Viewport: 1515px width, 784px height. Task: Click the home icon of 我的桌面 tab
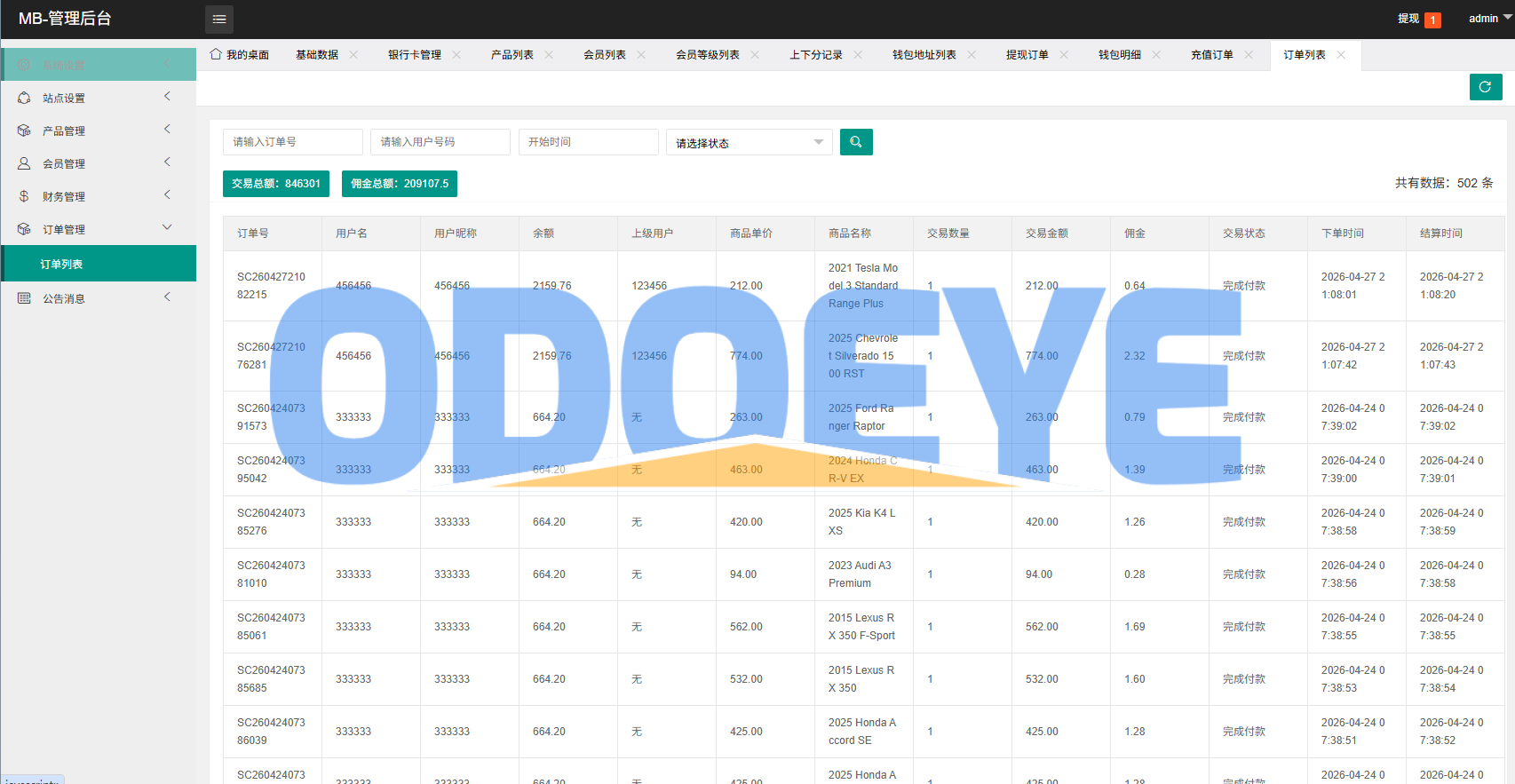tap(216, 54)
